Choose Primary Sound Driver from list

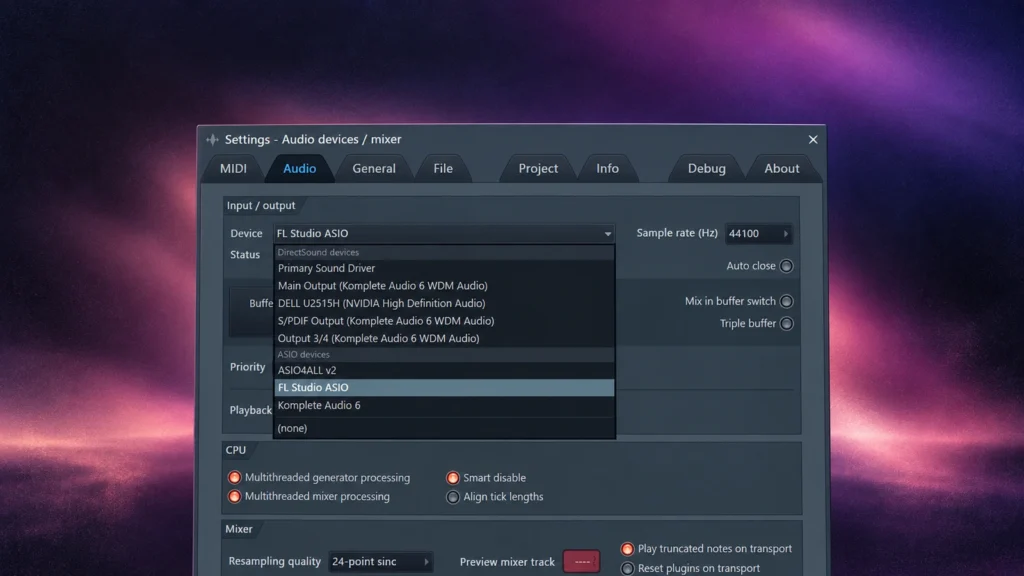coord(444,268)
